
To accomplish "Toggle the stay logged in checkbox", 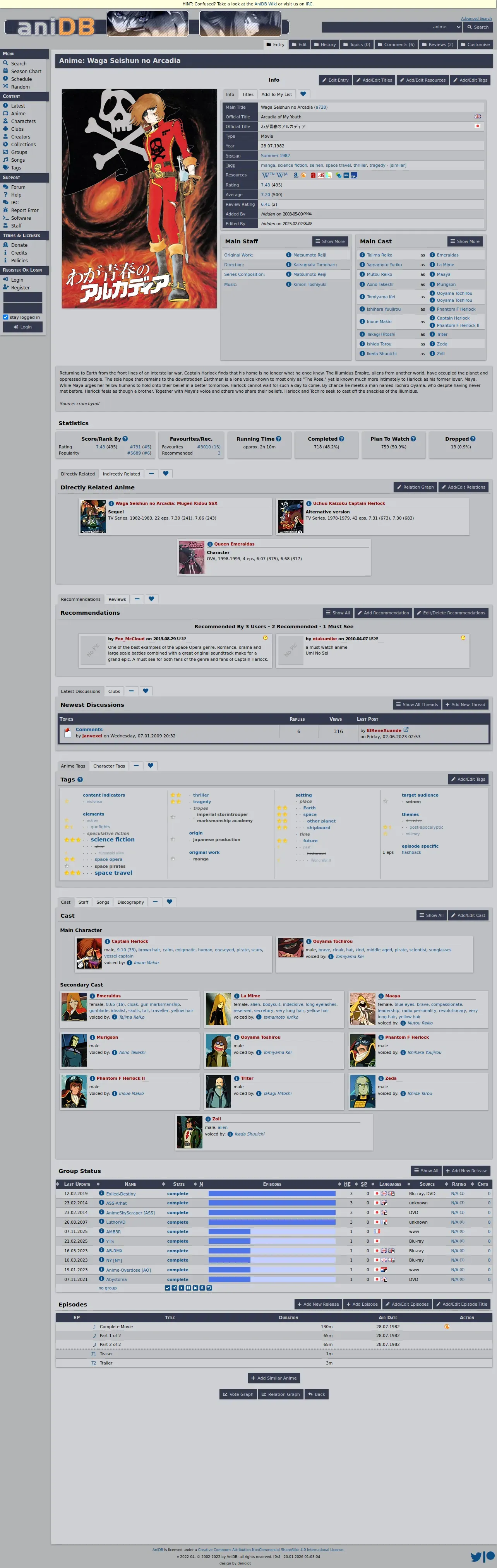I will (x=5, y=317).
